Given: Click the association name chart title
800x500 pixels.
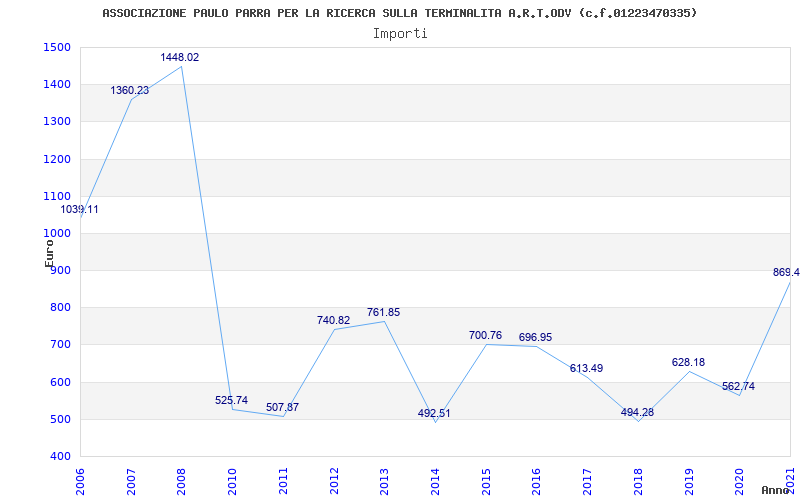Looking at the screenshot, I should (x=399, y=13).
